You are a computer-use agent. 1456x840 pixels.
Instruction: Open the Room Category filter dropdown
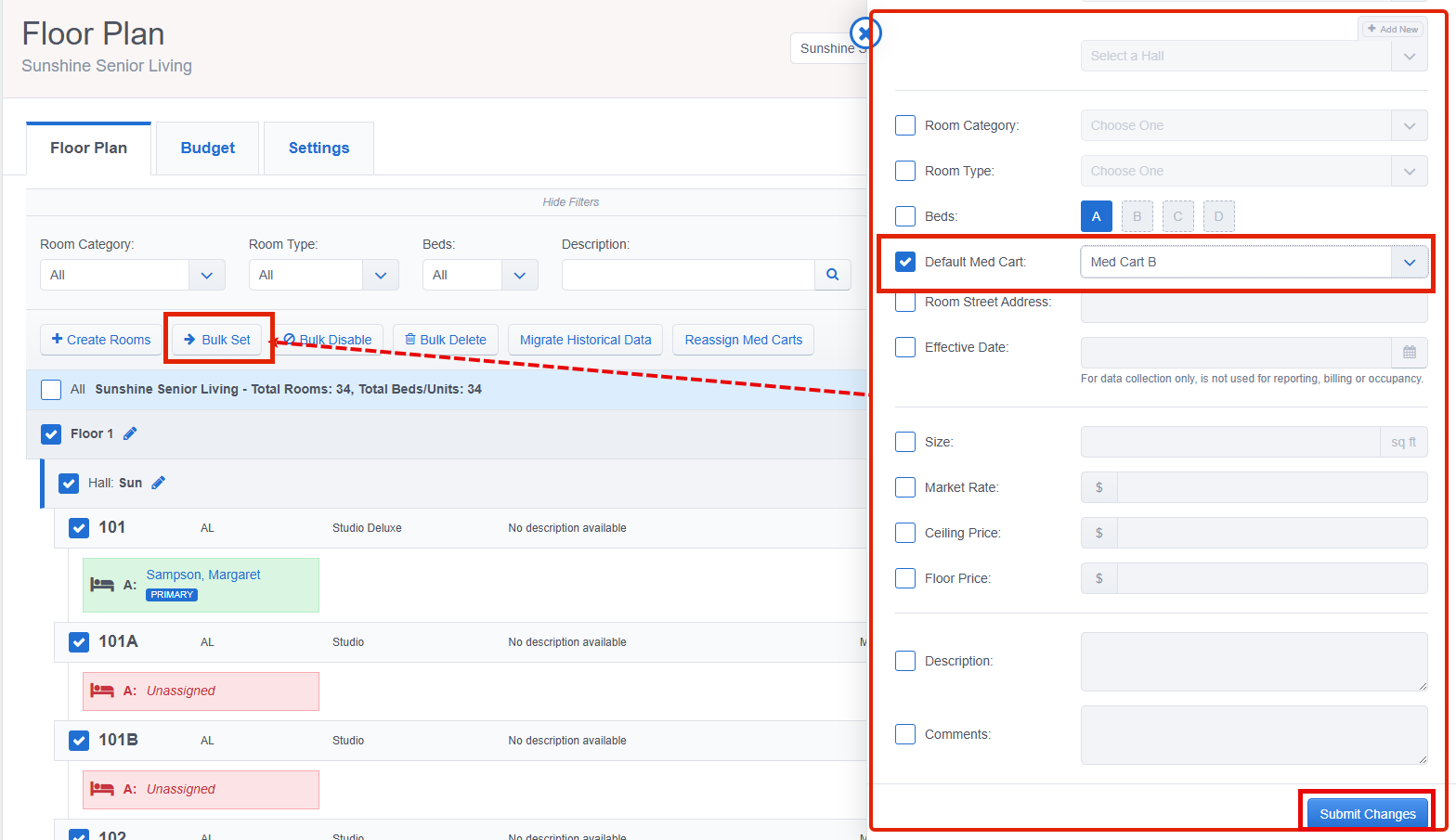[132, 275]
